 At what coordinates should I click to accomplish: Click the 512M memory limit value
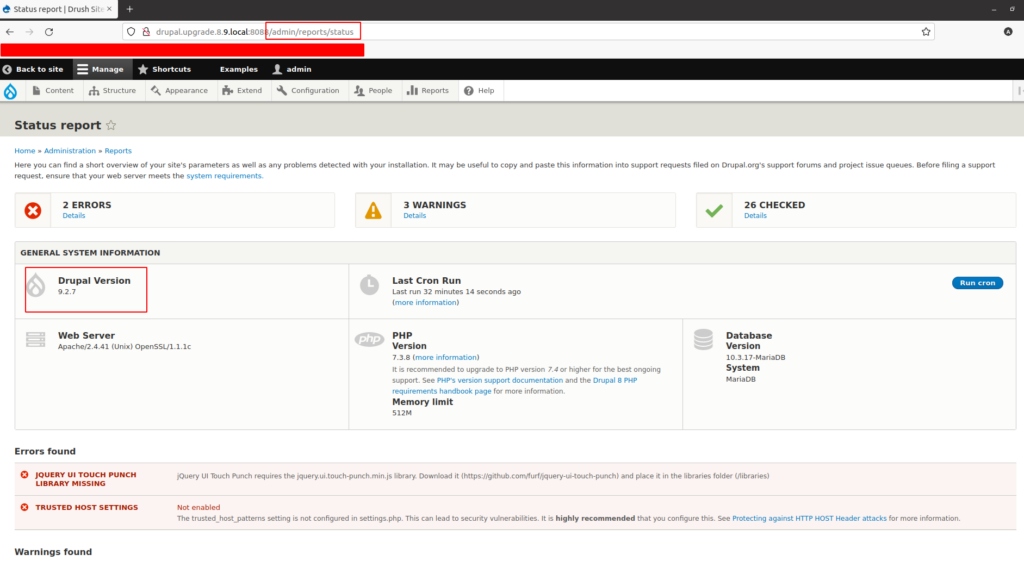click(x=402, y=413)
